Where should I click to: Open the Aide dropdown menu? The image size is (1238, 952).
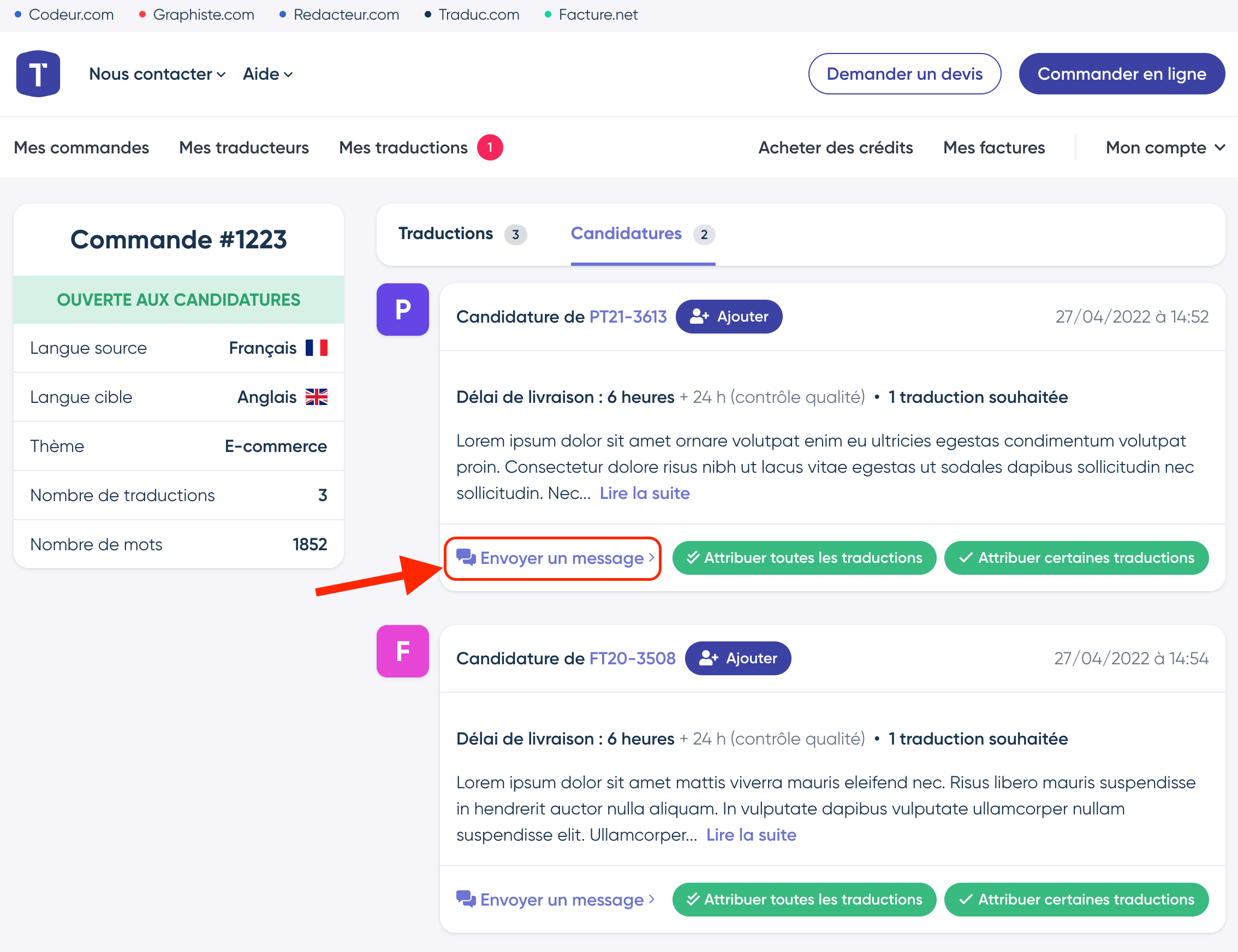coord(267,74)
